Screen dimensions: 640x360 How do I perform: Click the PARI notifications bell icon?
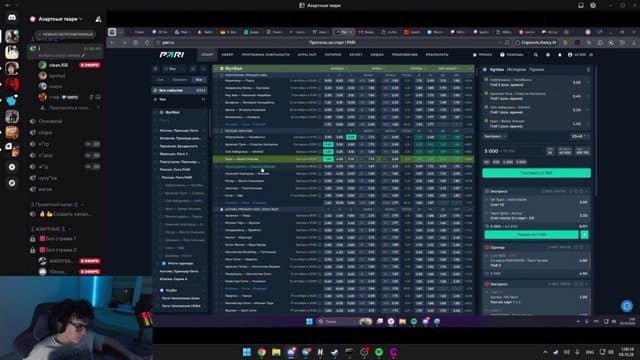(x=560, y=55)
